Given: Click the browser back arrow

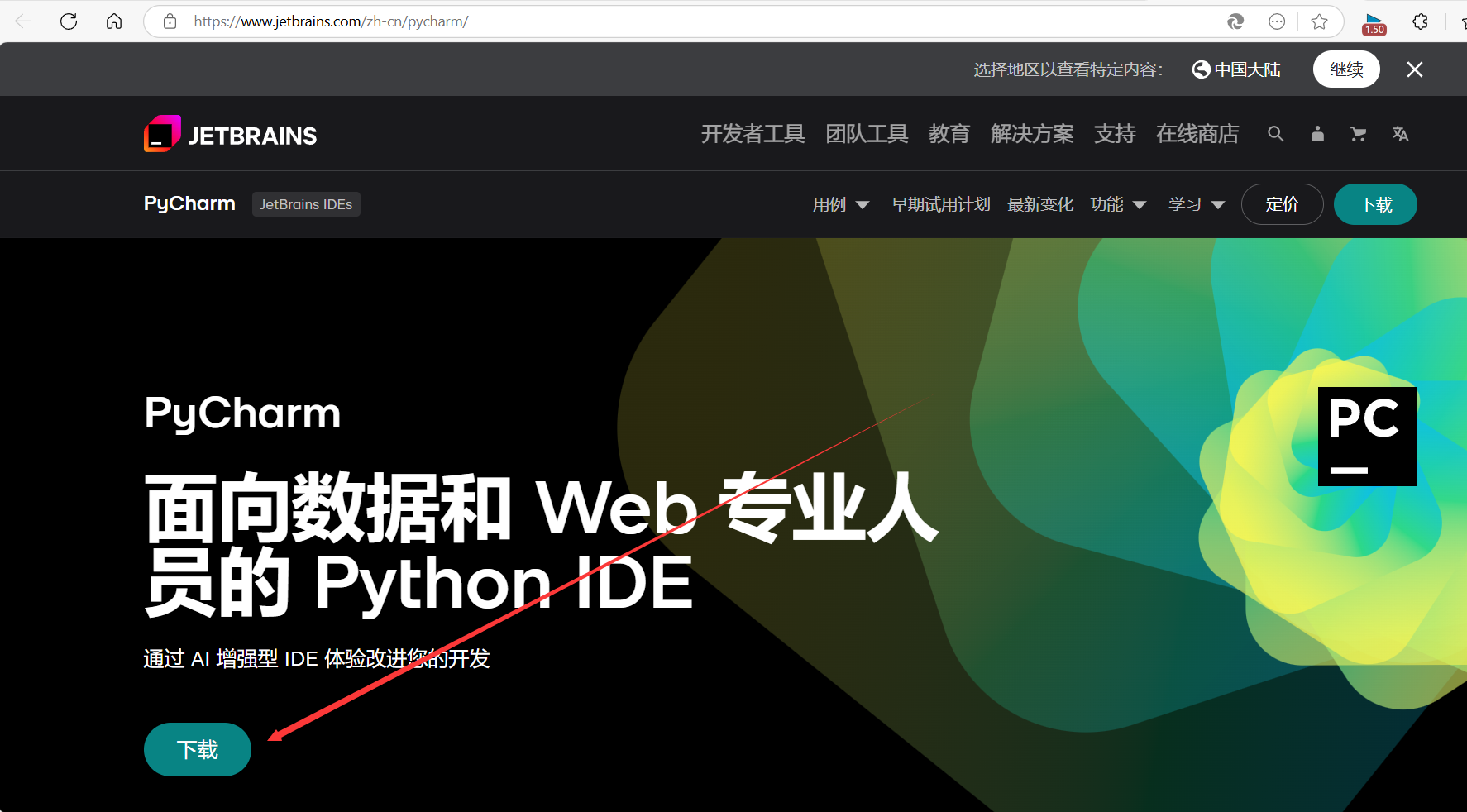Looking at the screenshot, I should [23, 21].
